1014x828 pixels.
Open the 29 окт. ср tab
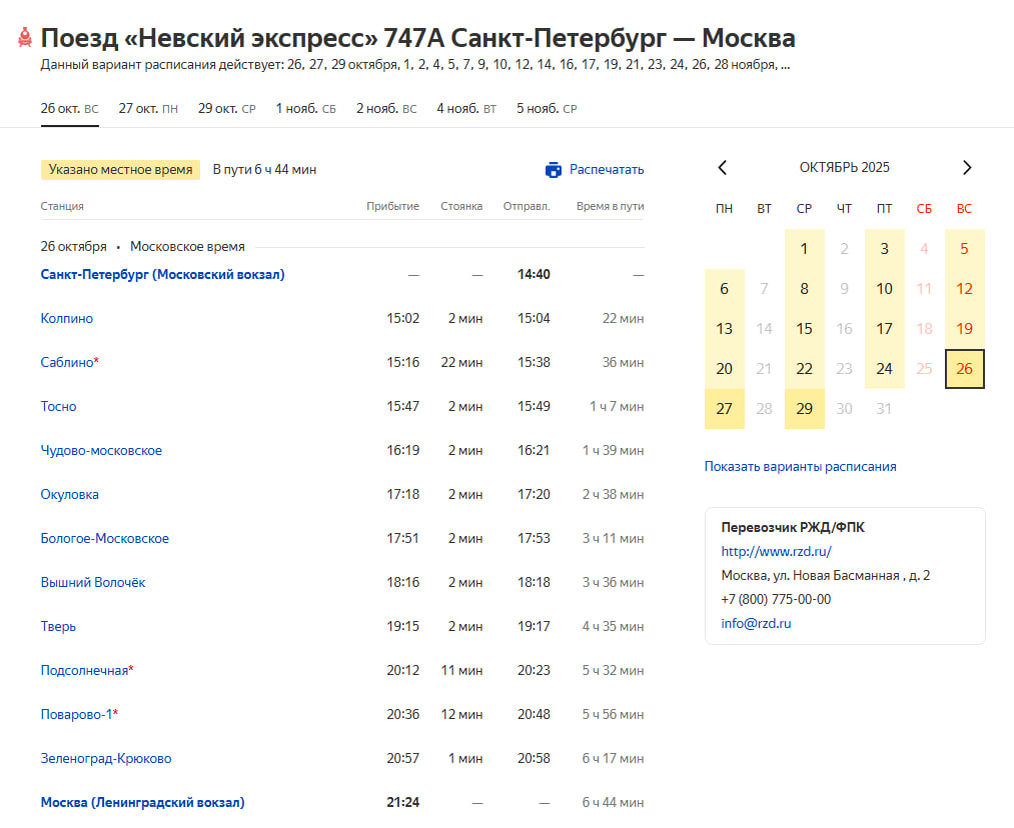tap(227, 109)
